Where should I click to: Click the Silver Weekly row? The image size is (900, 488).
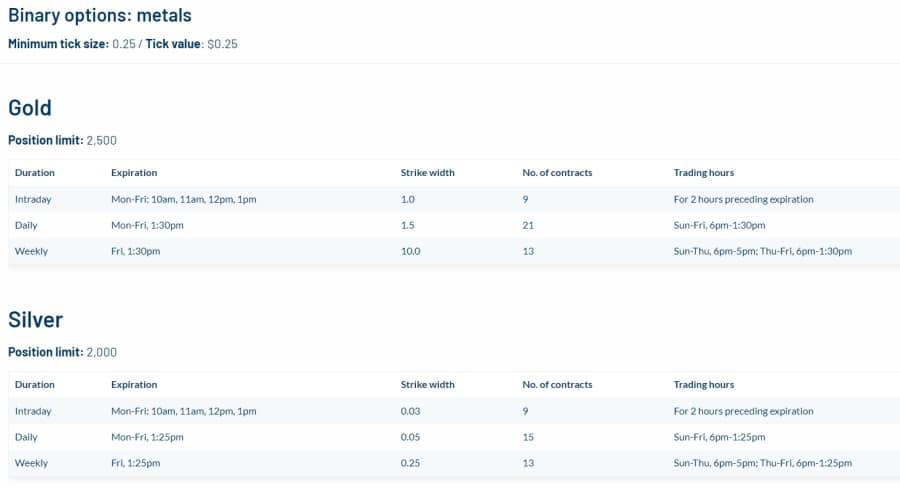click(454, 463)
